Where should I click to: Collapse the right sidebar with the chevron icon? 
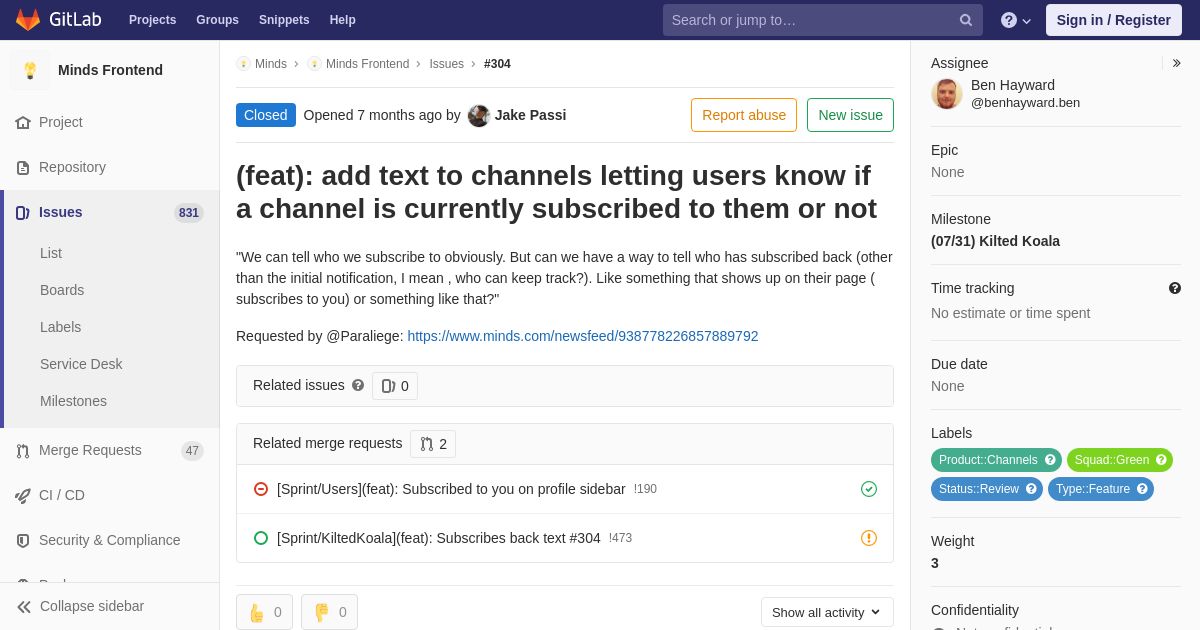pyautogui.click(x=1176, y=63)
